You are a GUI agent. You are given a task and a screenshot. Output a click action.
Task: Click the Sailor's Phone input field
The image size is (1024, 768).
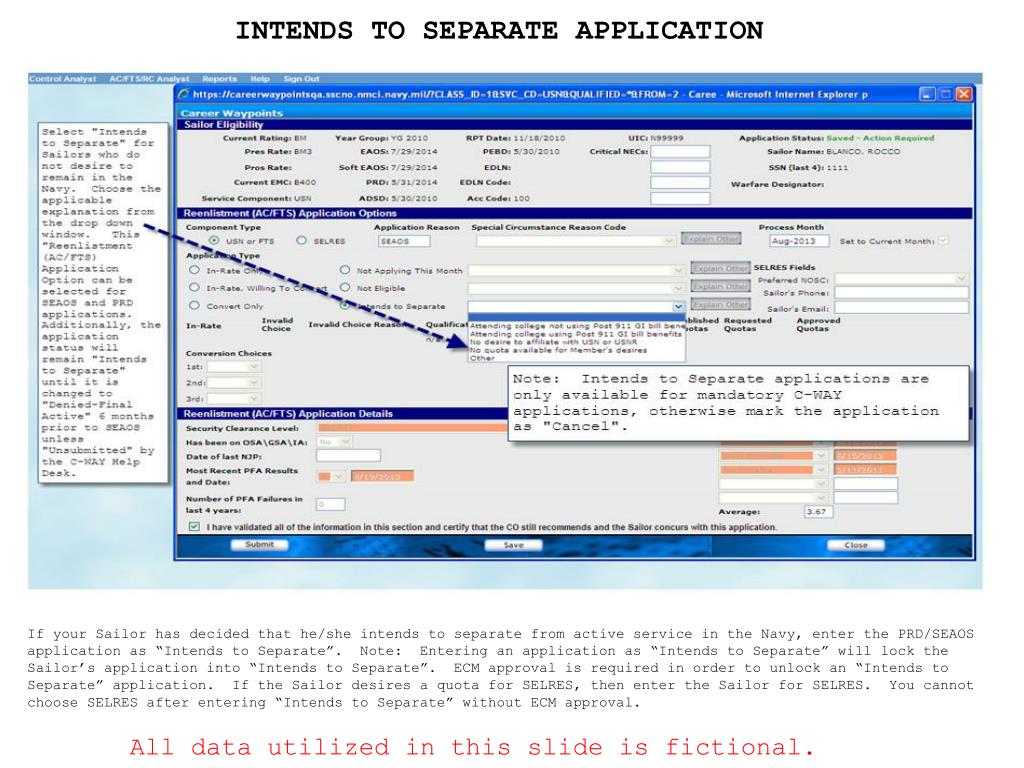coord(902,293)
